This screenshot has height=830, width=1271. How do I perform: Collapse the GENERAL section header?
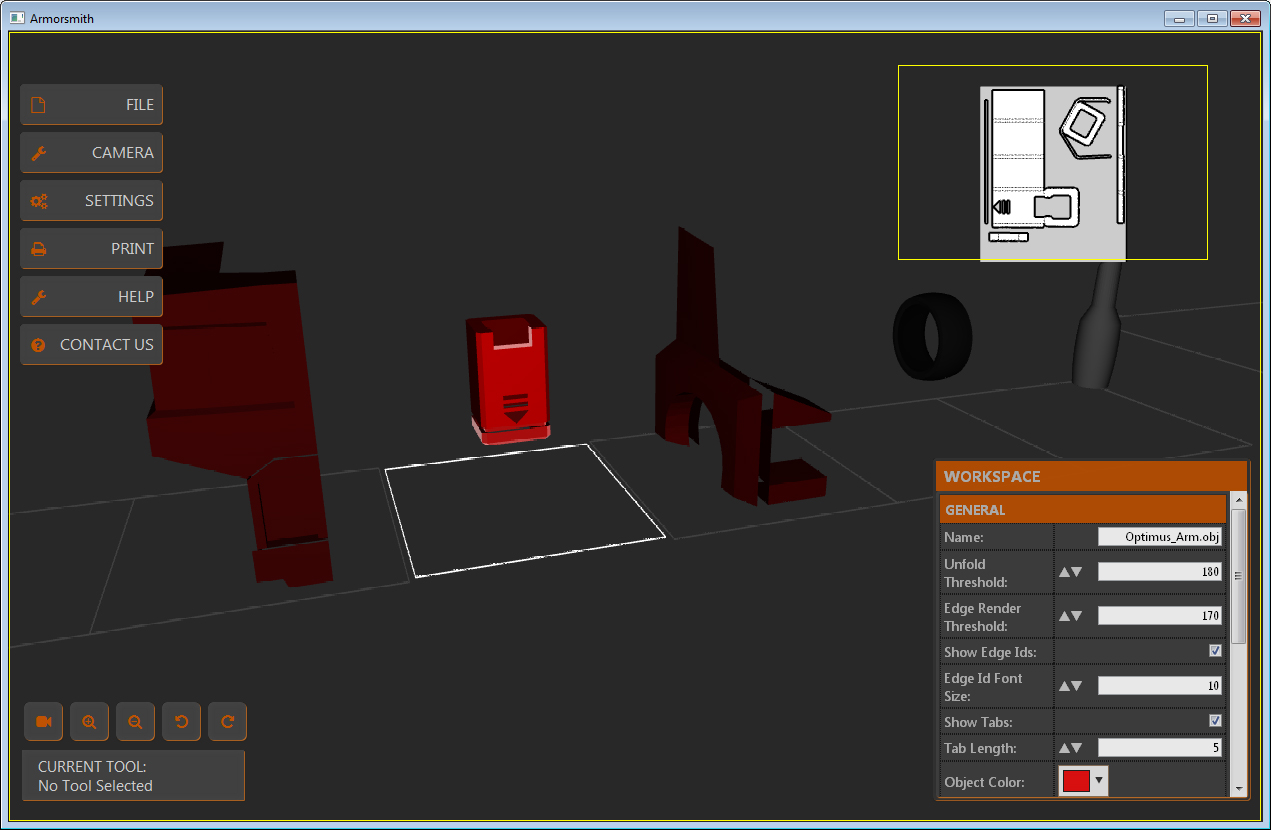pos(1083,510)
